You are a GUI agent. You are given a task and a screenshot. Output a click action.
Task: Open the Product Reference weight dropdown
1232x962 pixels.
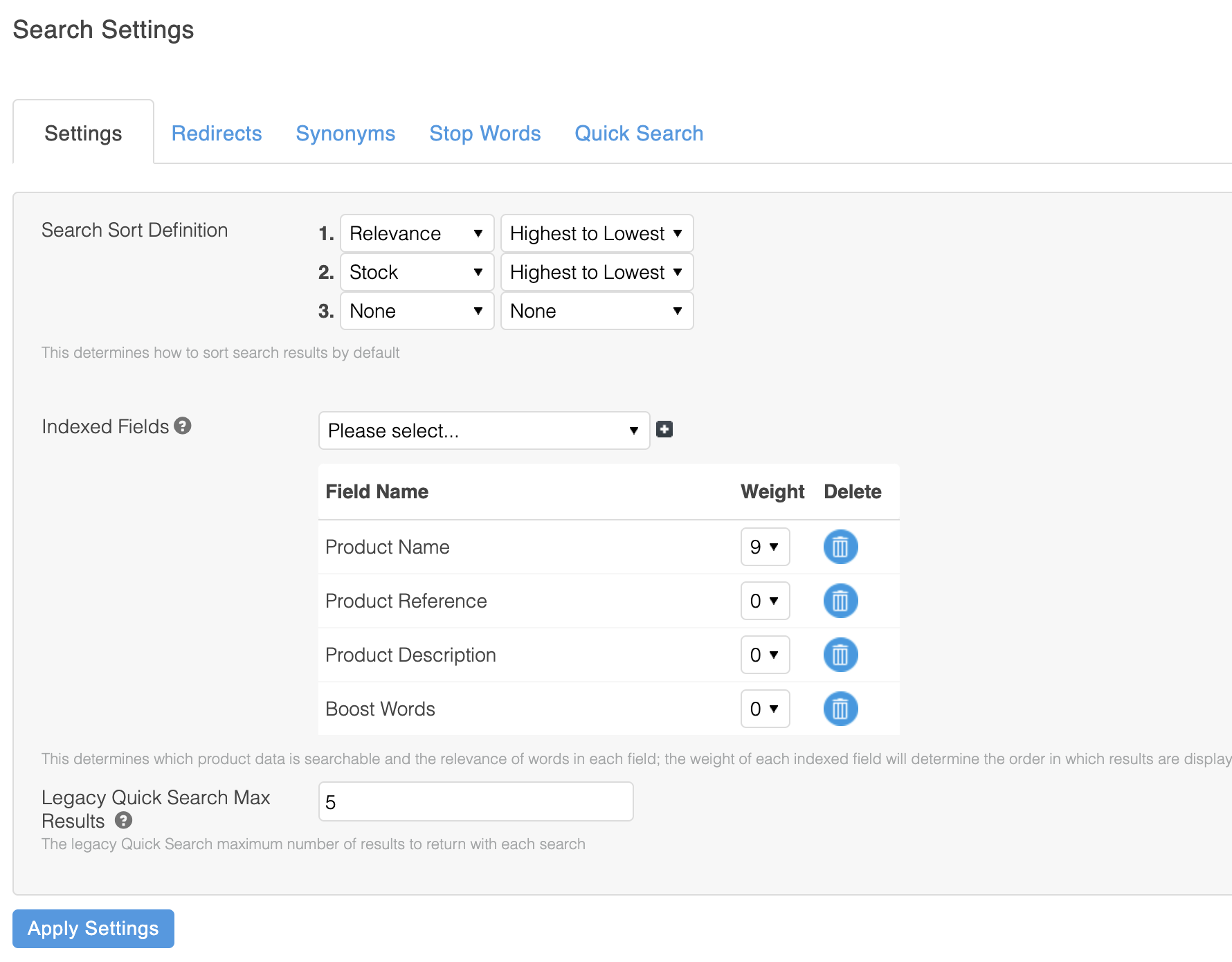pyautogui.click(x=765, y=601)
